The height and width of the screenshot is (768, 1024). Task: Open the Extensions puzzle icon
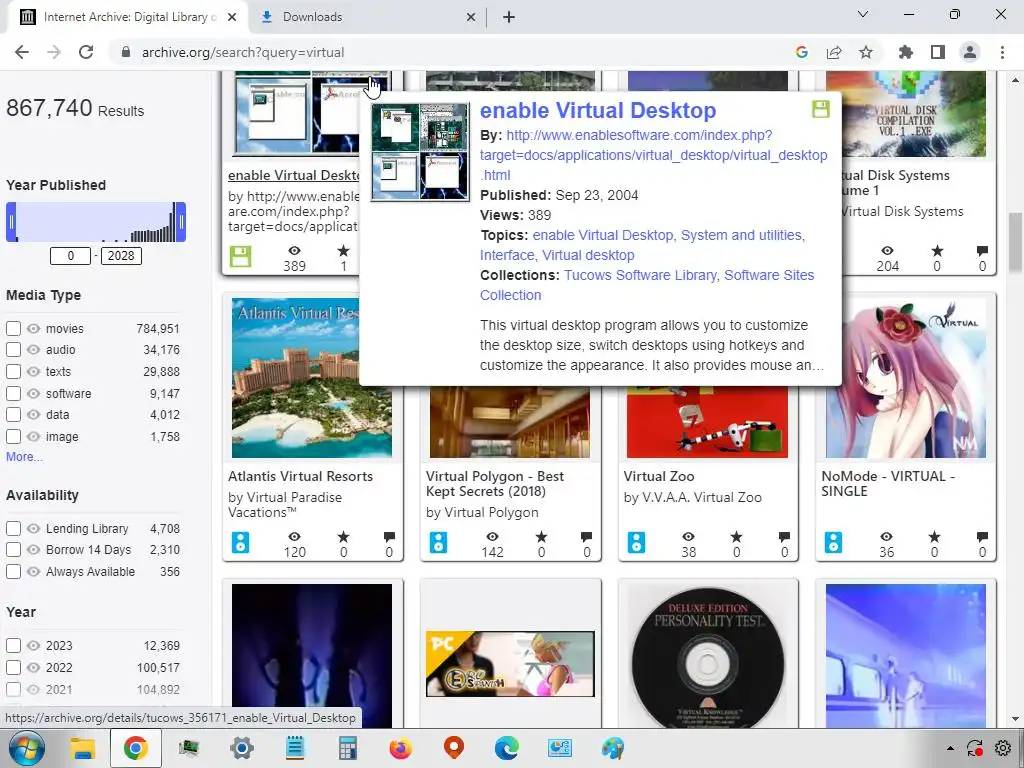(x=906, y=52)
